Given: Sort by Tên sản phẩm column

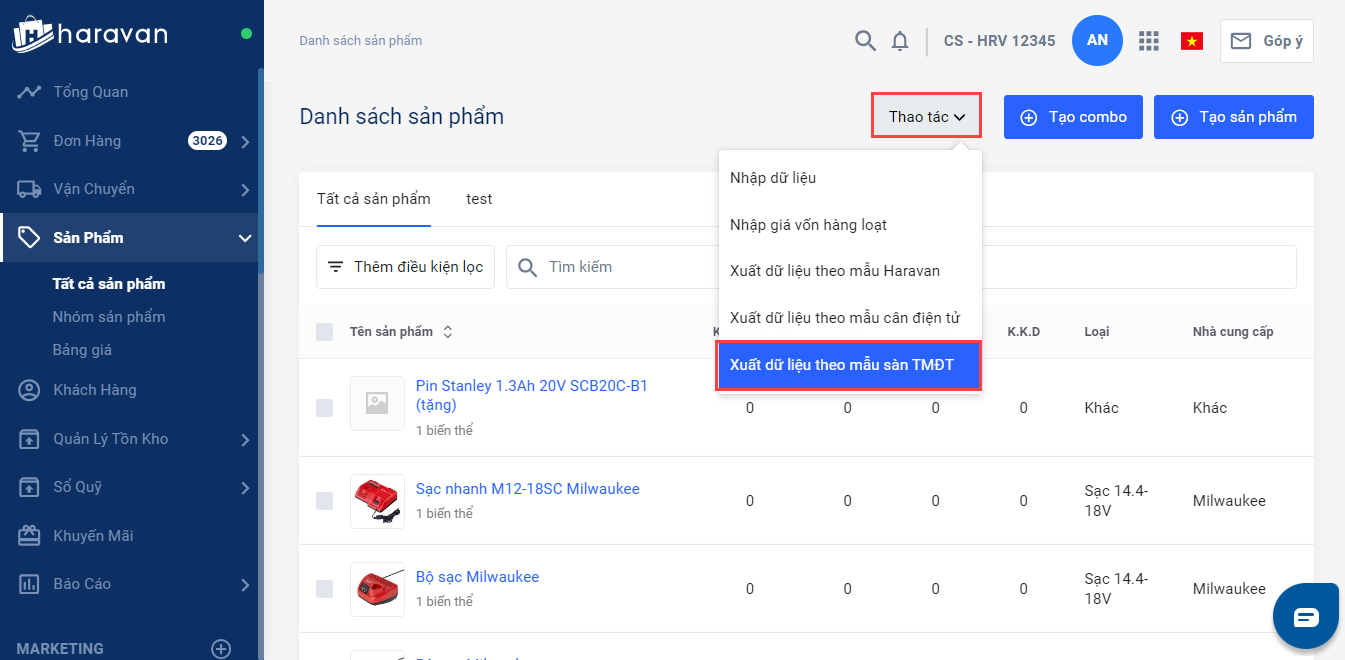Looking at the screenshot, I should pyautogui.click(x=448, y=332).
